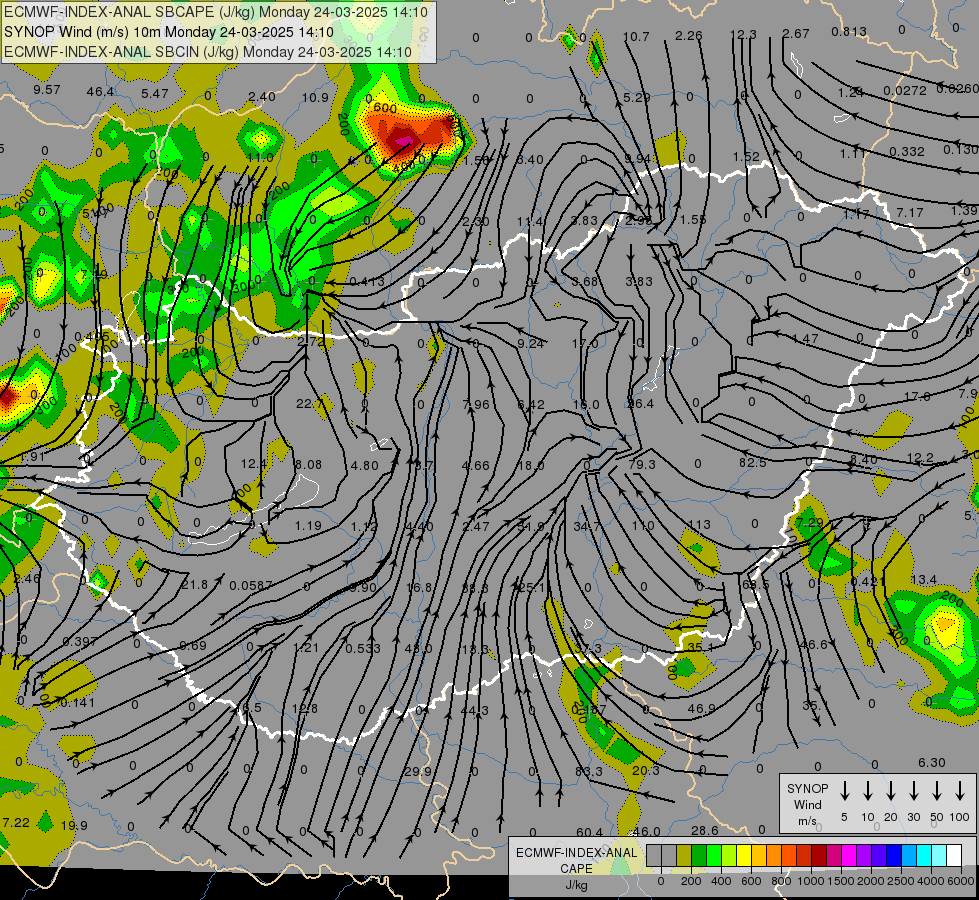Click the 0.0587 value on the map
Image resolution: width=979 pixels, height=900 pixels.
click(x=251, y=586)
